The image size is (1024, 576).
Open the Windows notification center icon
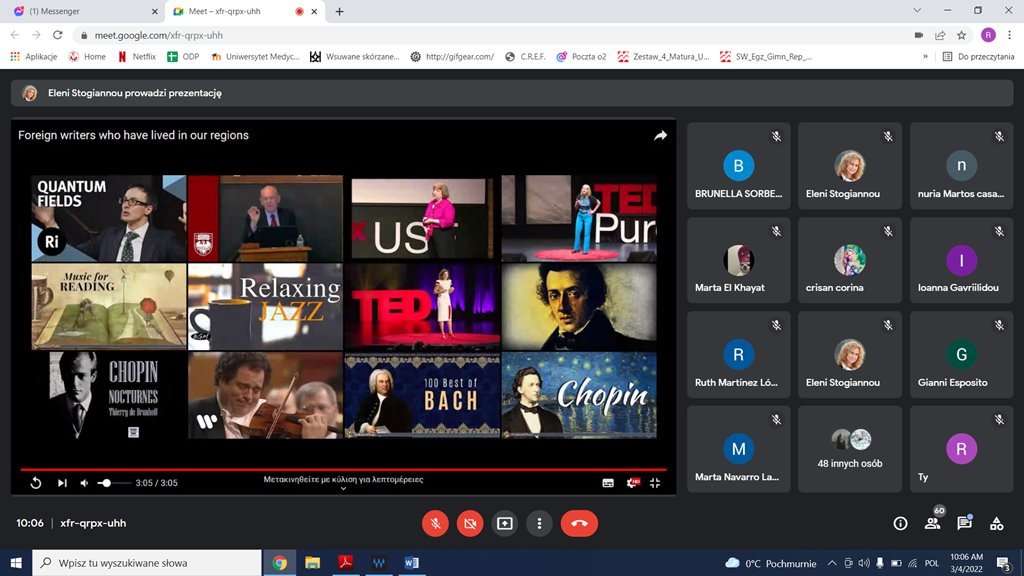(1004, 563)
